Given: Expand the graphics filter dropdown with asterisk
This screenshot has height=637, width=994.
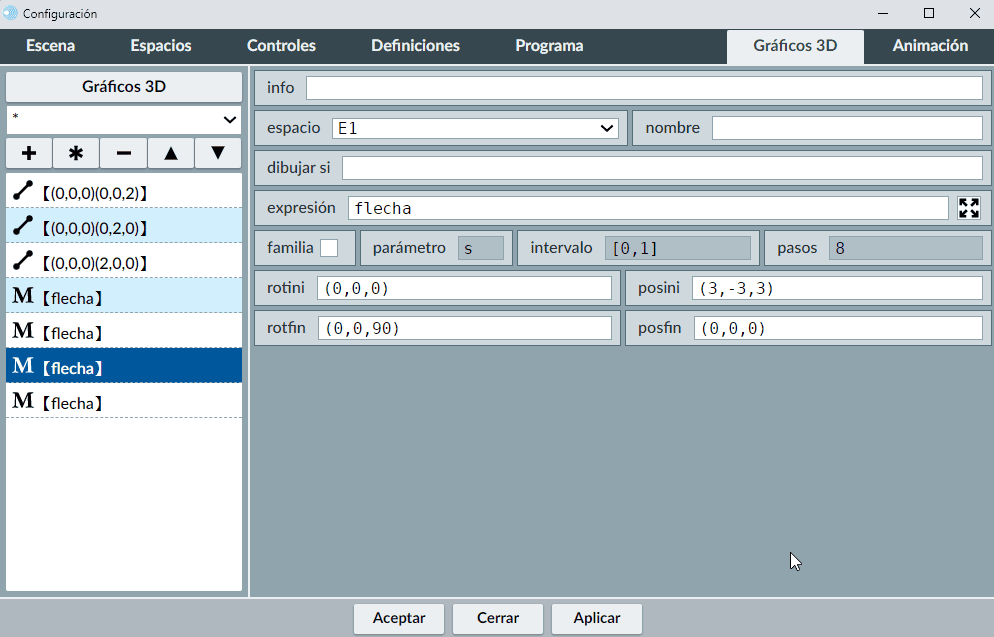Looking at the screenshot, I should coord(124,119).
